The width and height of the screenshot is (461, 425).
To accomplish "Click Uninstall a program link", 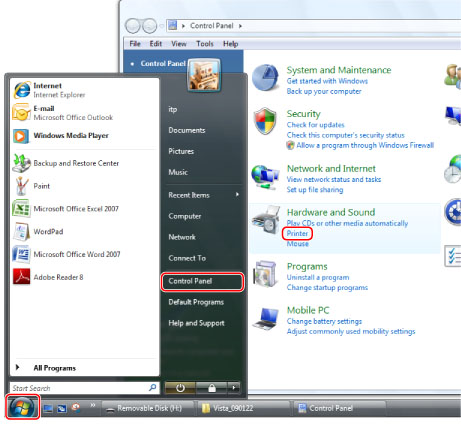I will pyautogui.click(x=318, y=277).
